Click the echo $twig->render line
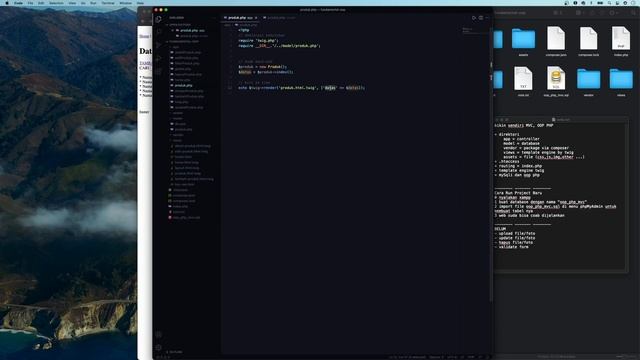 tap(302, 88)
